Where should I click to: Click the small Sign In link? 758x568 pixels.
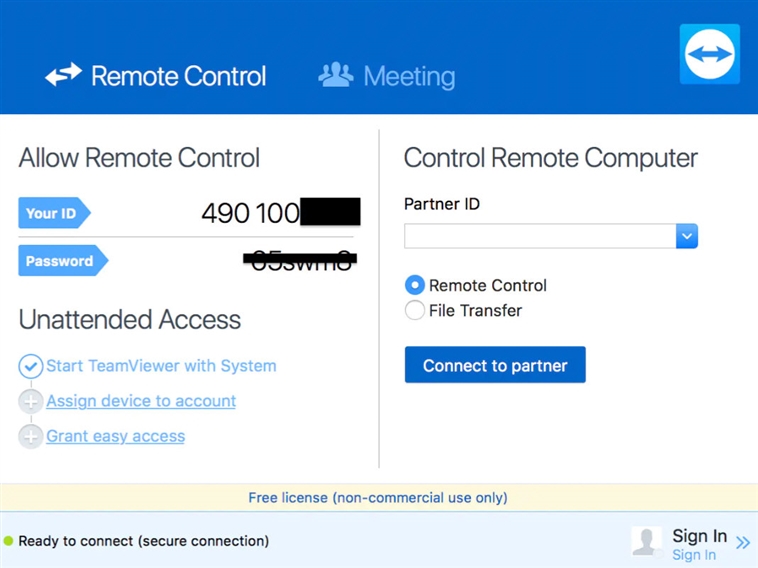coord(693,555)
